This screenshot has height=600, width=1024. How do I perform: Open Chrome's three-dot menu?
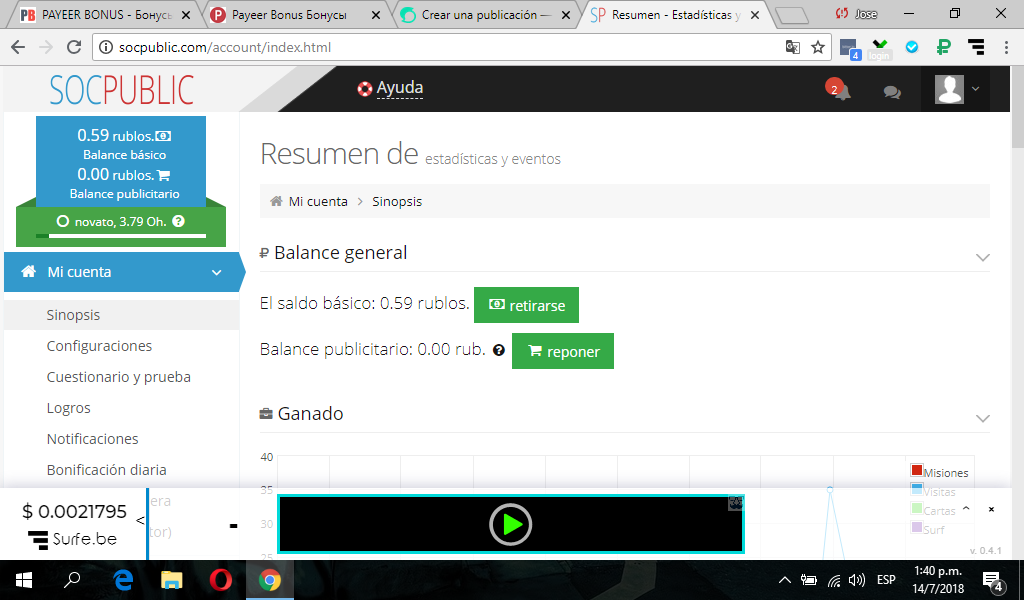1006,47
